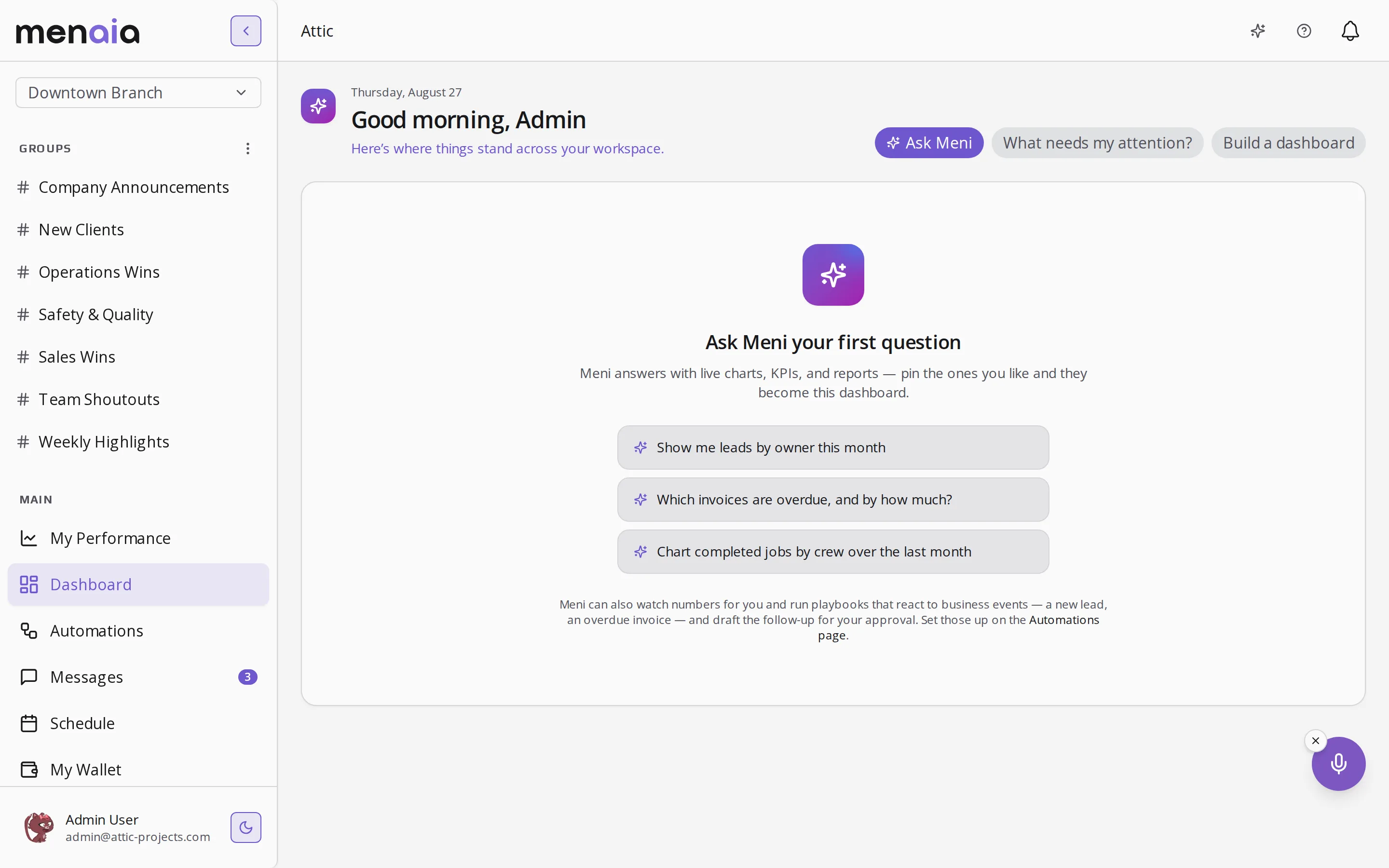Open the Weekly Highlights group
Image resolution: width=1389 pixels, height=868 pixels.
pyautogui.click(x=138, y=442)
